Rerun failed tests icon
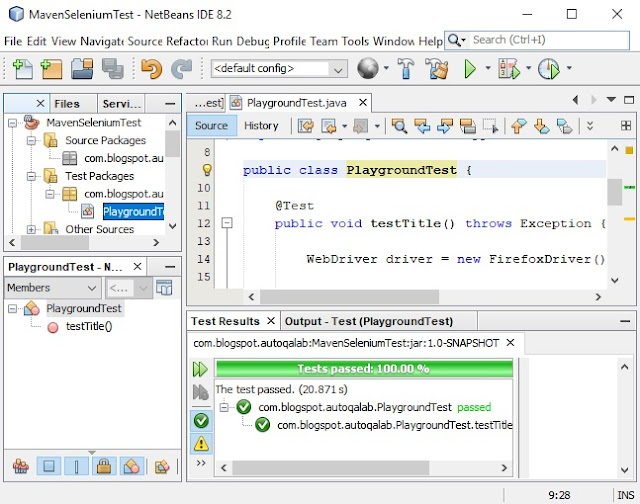640x504 pixels. [200, 392]
